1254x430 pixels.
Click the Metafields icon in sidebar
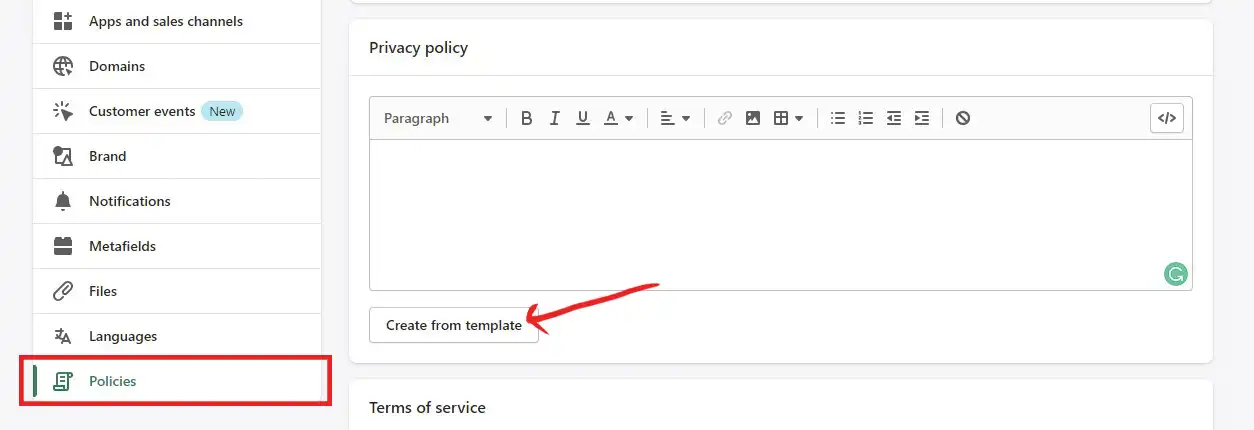(63, 246)
